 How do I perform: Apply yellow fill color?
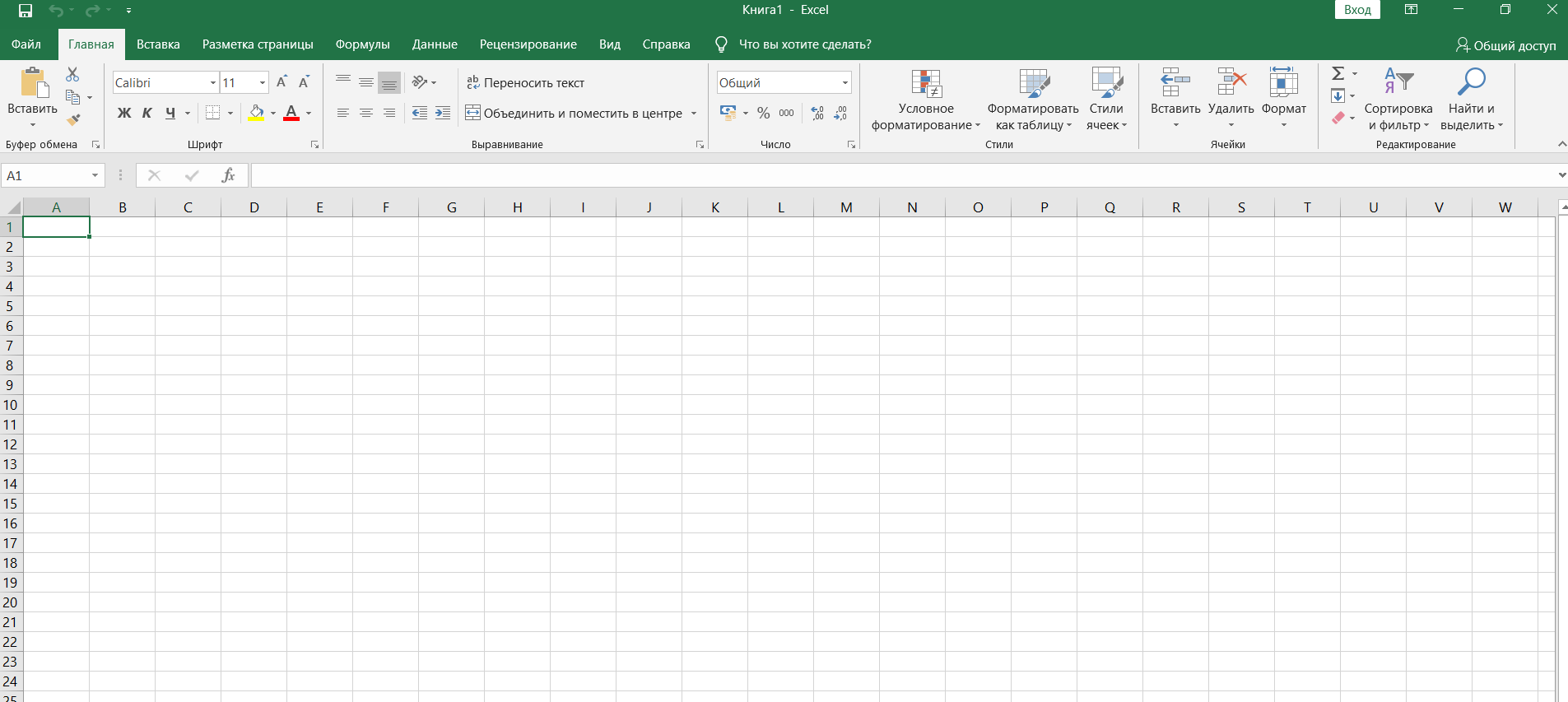click(x=256, y=113)
